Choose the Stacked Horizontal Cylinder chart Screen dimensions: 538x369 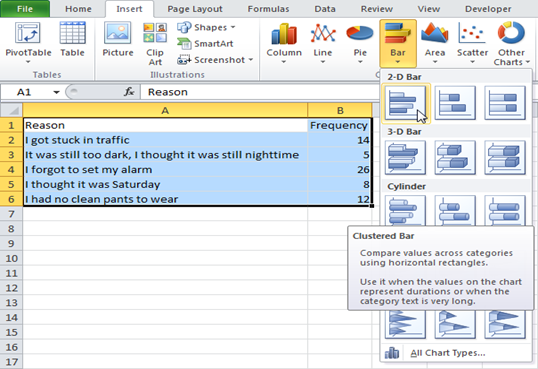[x=455, y=210]
